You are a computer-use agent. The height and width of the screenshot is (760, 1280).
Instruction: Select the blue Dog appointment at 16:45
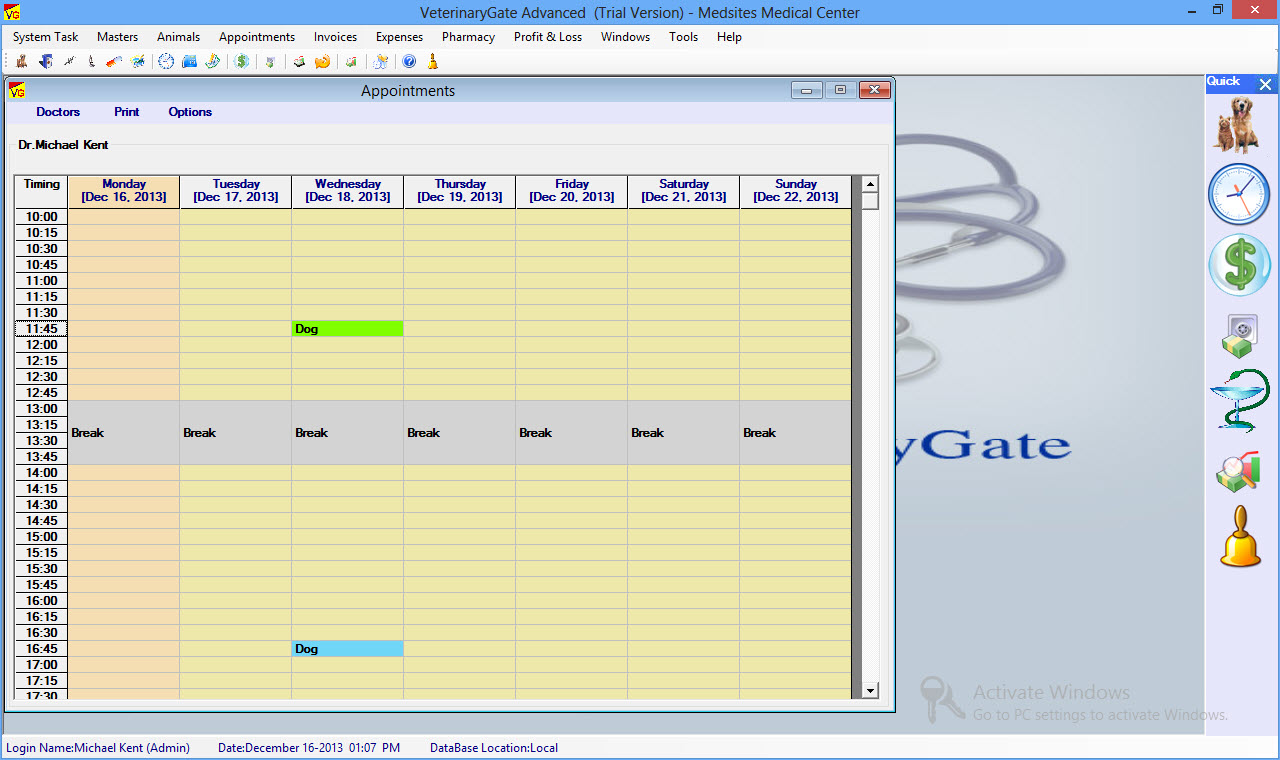tap(347, 649)
